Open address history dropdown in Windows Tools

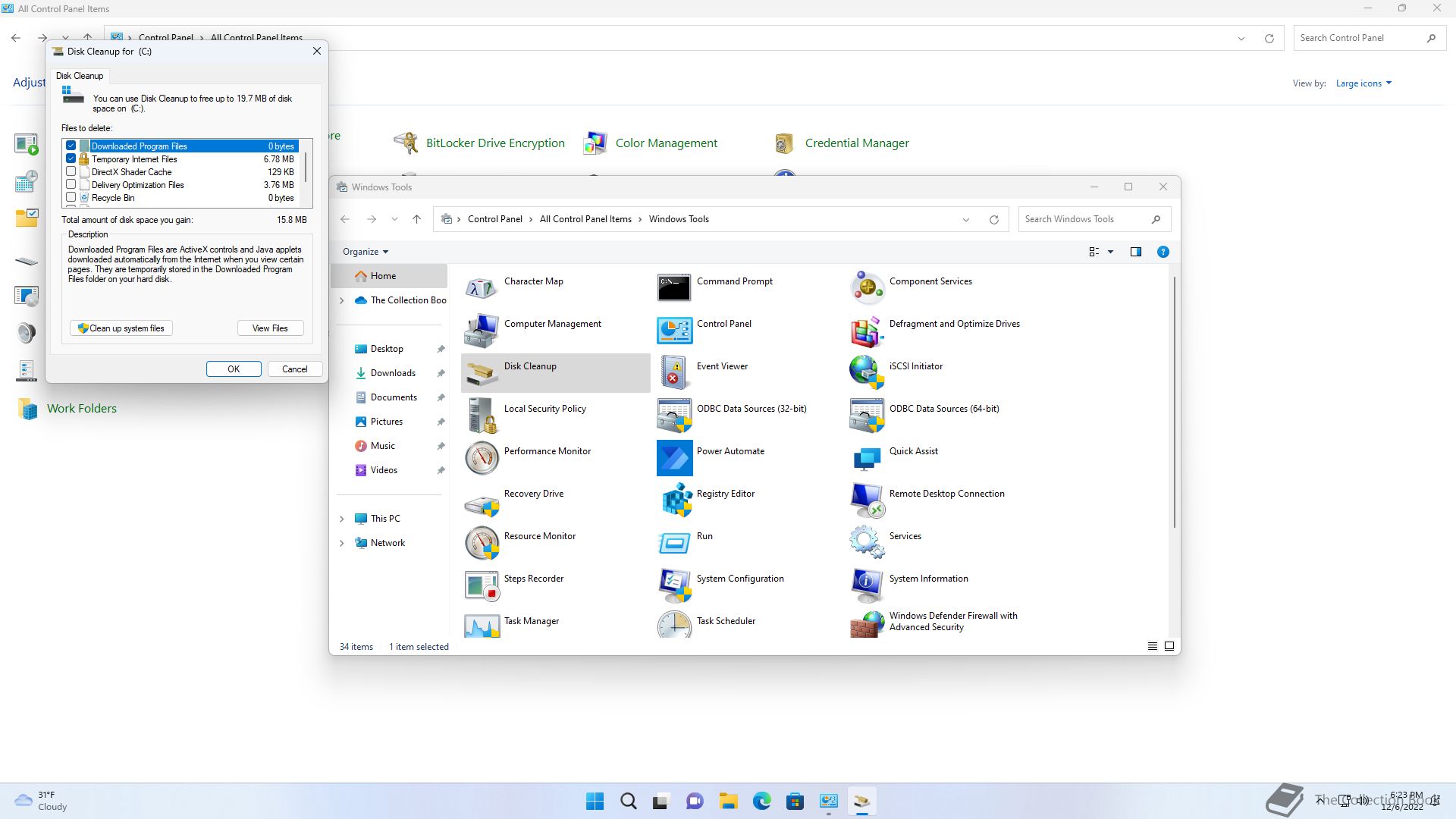966,220
